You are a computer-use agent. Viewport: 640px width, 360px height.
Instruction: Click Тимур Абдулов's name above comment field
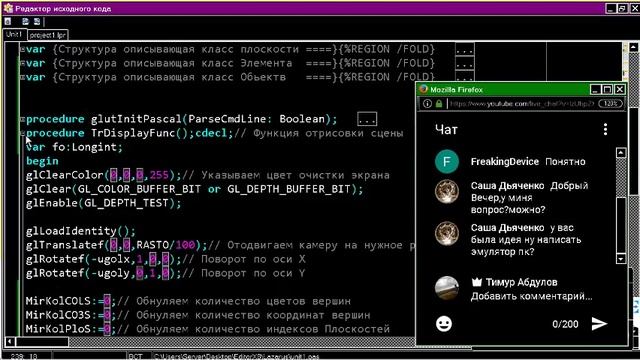pos(521,282)
